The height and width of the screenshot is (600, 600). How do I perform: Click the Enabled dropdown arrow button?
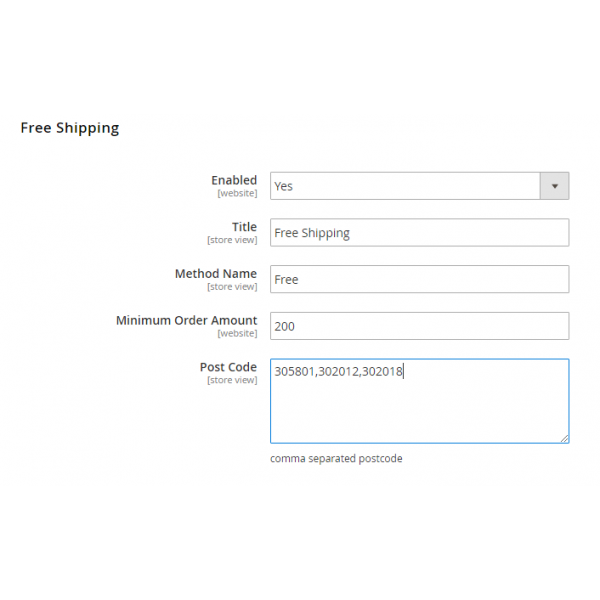(x=554, y=186)
